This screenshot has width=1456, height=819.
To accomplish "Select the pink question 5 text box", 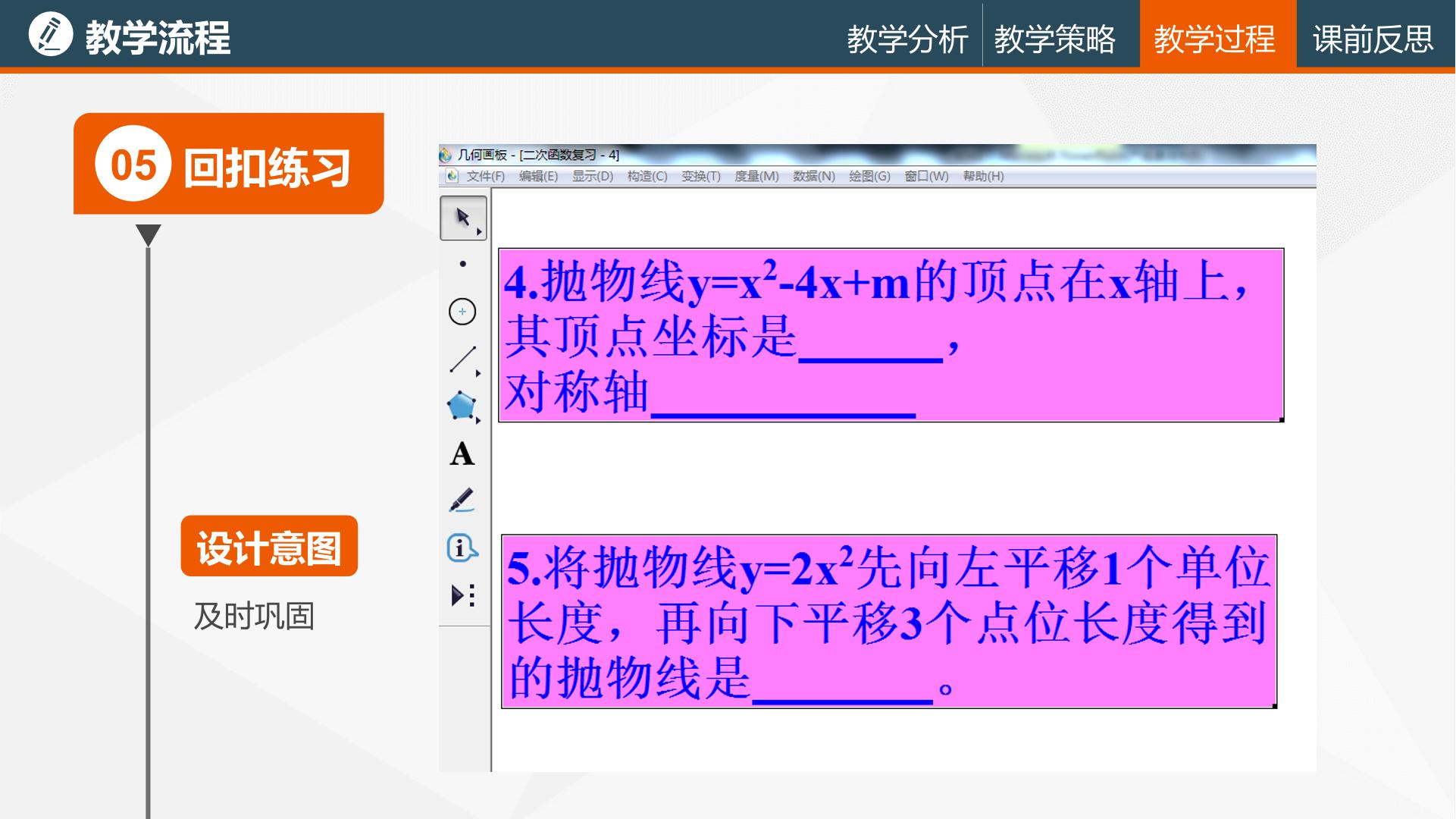I will [x=889, y=621].
